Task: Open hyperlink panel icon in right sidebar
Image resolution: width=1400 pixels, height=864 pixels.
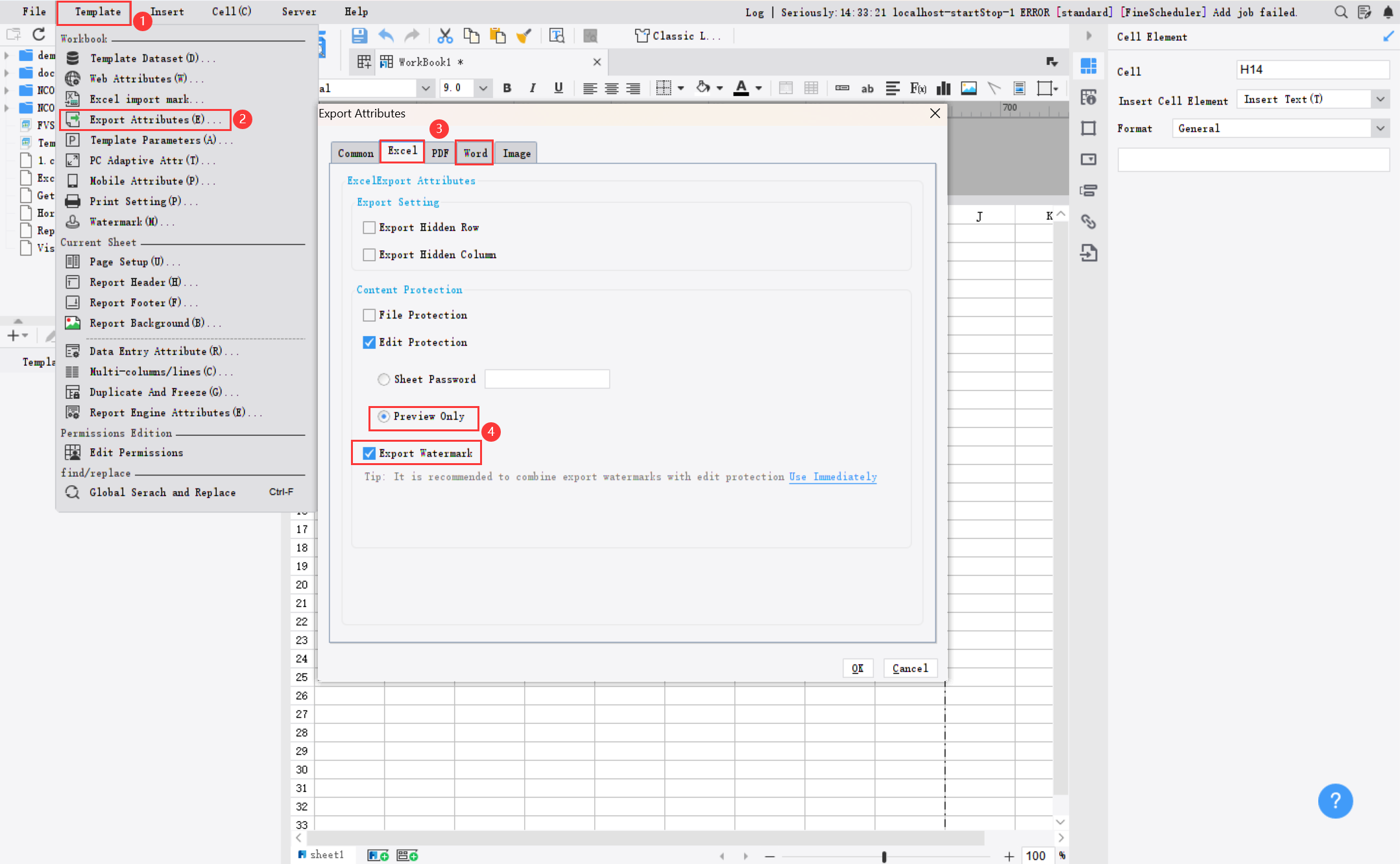Action: (x=1089, y=222)
